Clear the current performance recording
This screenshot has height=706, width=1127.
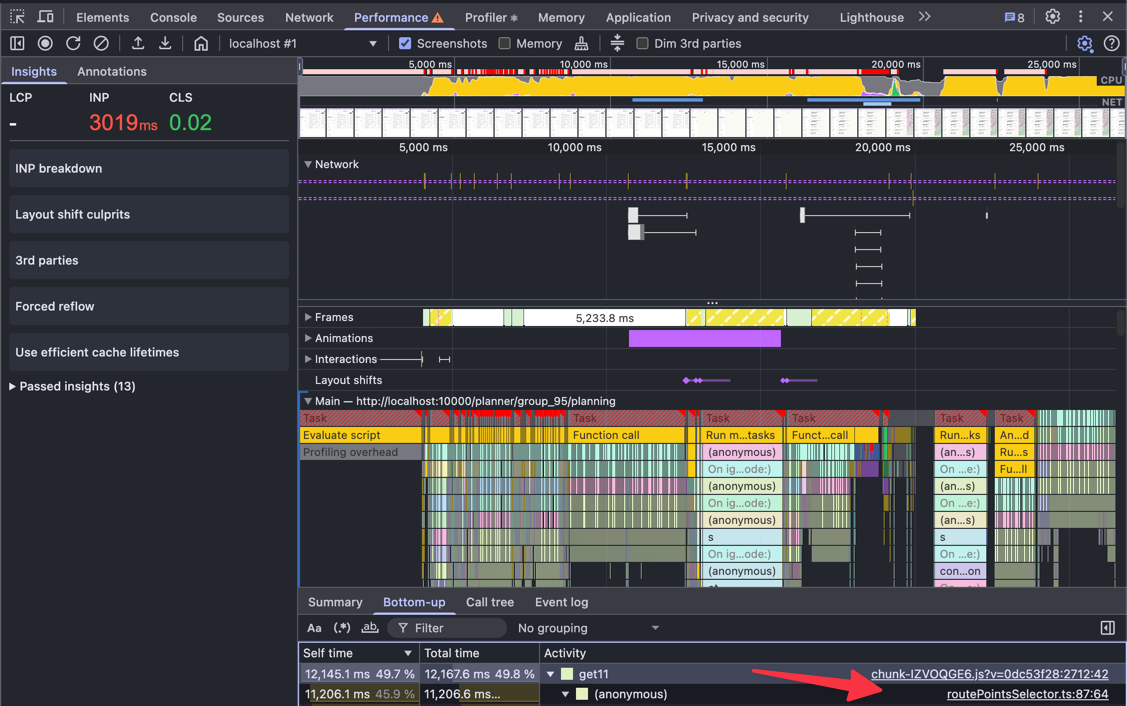pos(100,44)
